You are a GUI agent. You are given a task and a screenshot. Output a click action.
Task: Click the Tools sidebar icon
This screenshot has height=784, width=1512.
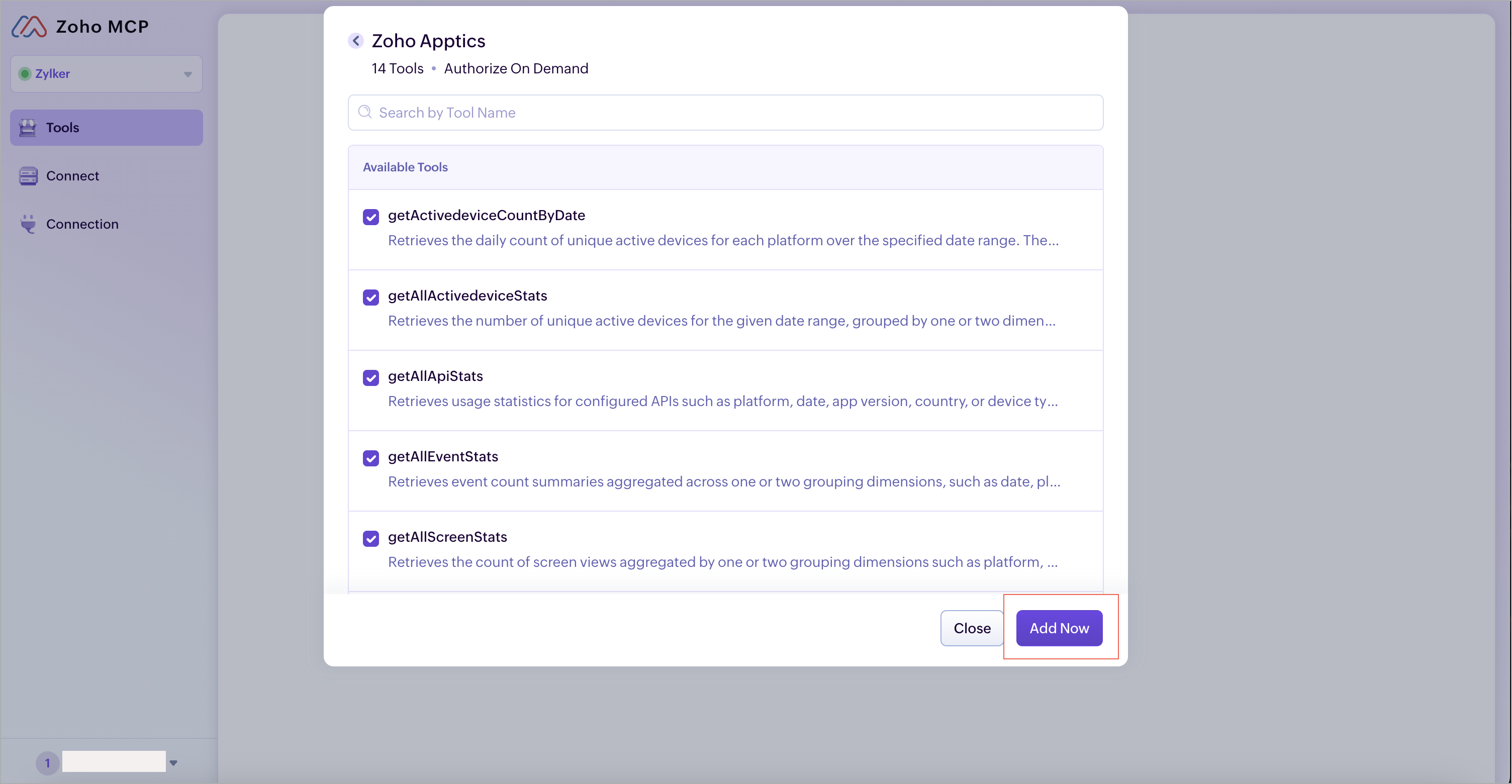tap(28, 127)
